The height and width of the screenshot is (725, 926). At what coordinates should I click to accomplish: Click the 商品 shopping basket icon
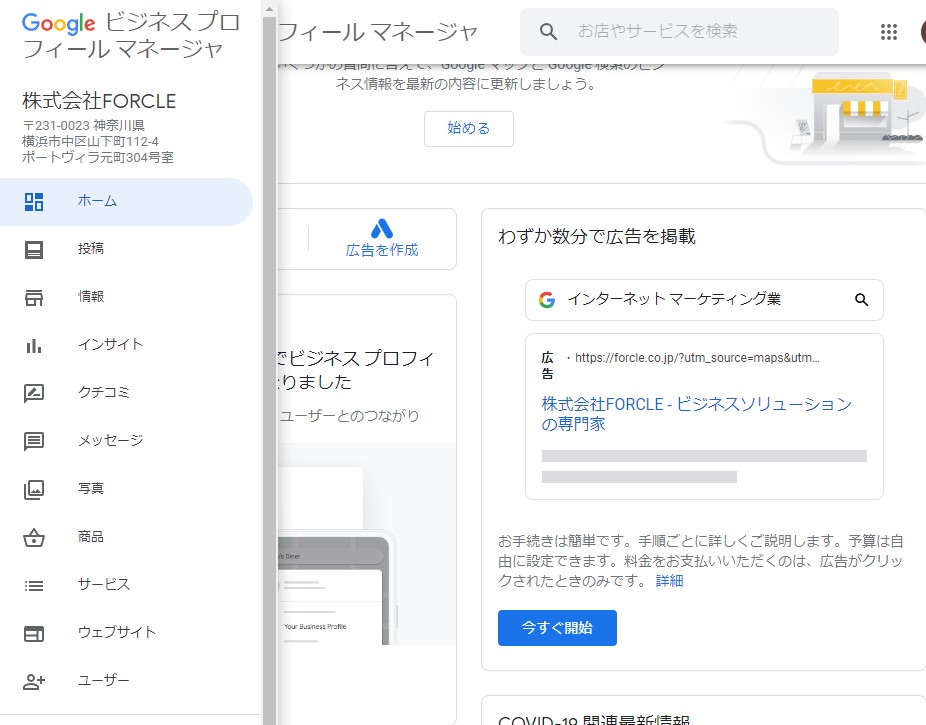(x=34, y=537)
